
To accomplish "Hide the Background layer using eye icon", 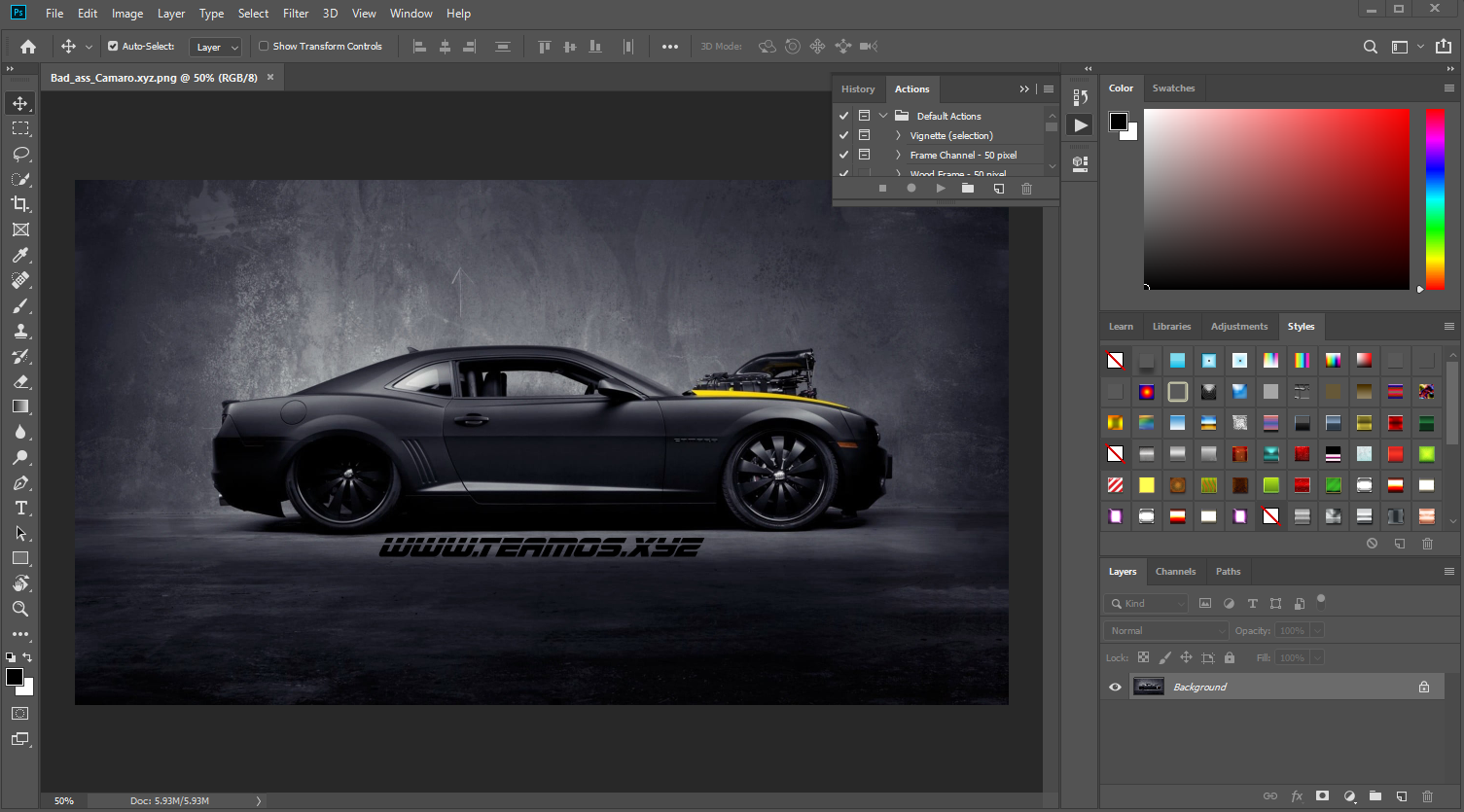I will [1115, 687].
